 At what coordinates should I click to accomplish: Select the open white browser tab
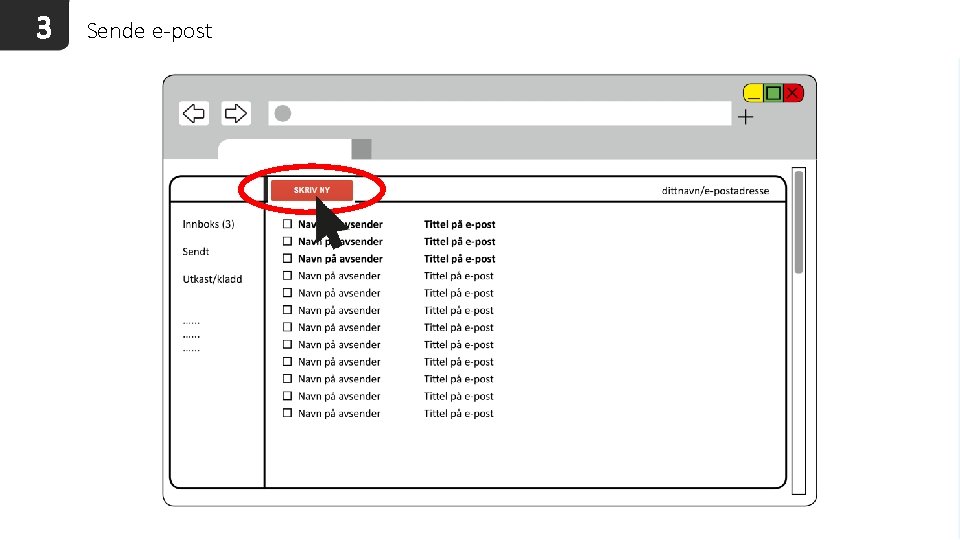(285, 149)
